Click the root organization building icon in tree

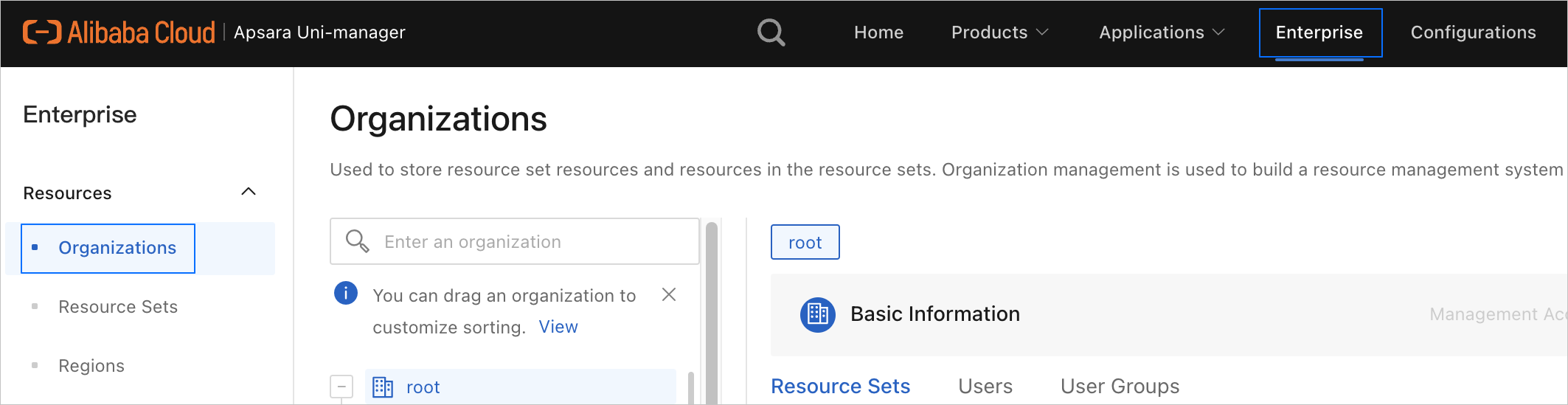(383, 387)
